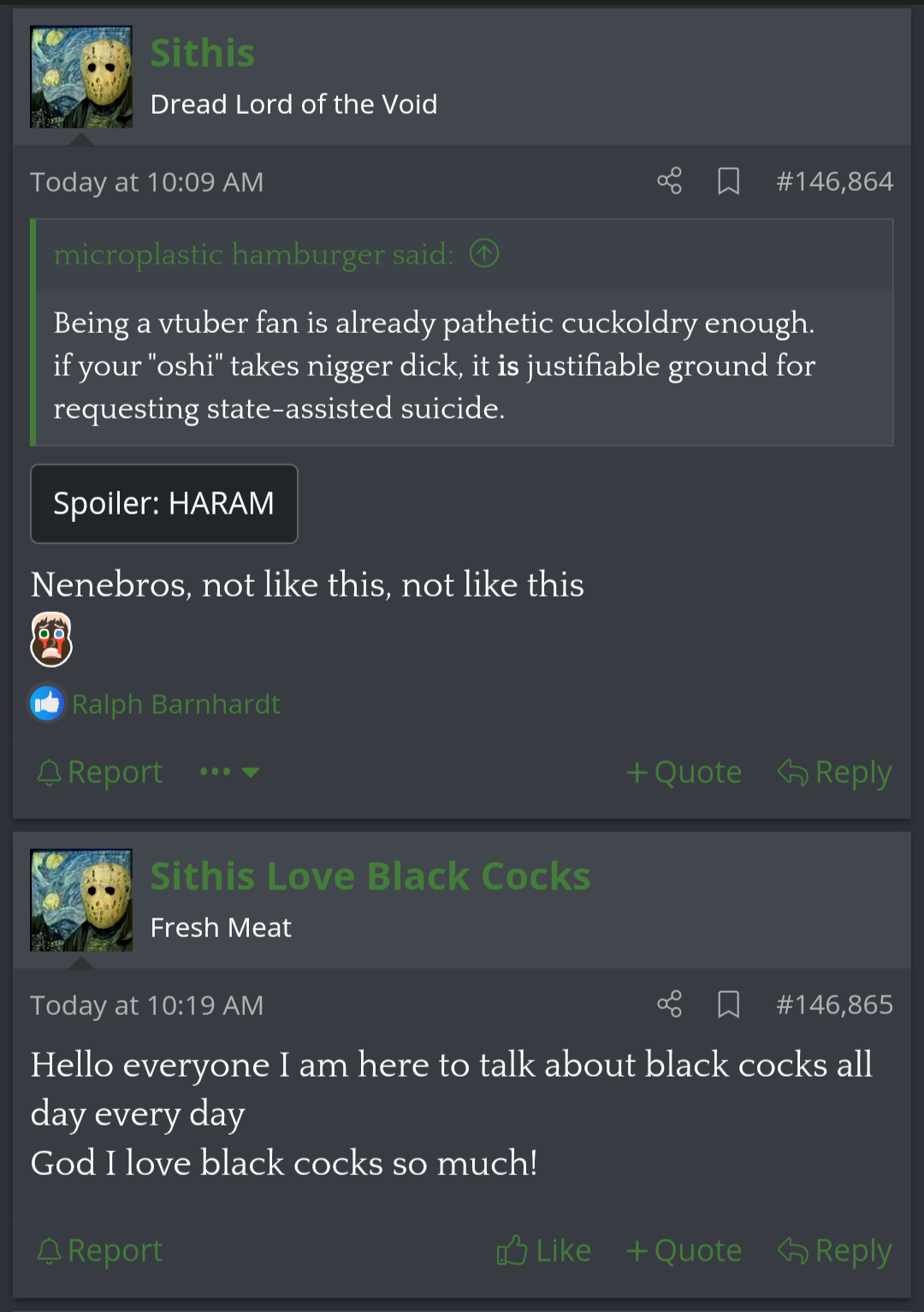Share post #146,865 via share icon
The height and width of the screenshot is (1312, 924).
[669, 1004]
